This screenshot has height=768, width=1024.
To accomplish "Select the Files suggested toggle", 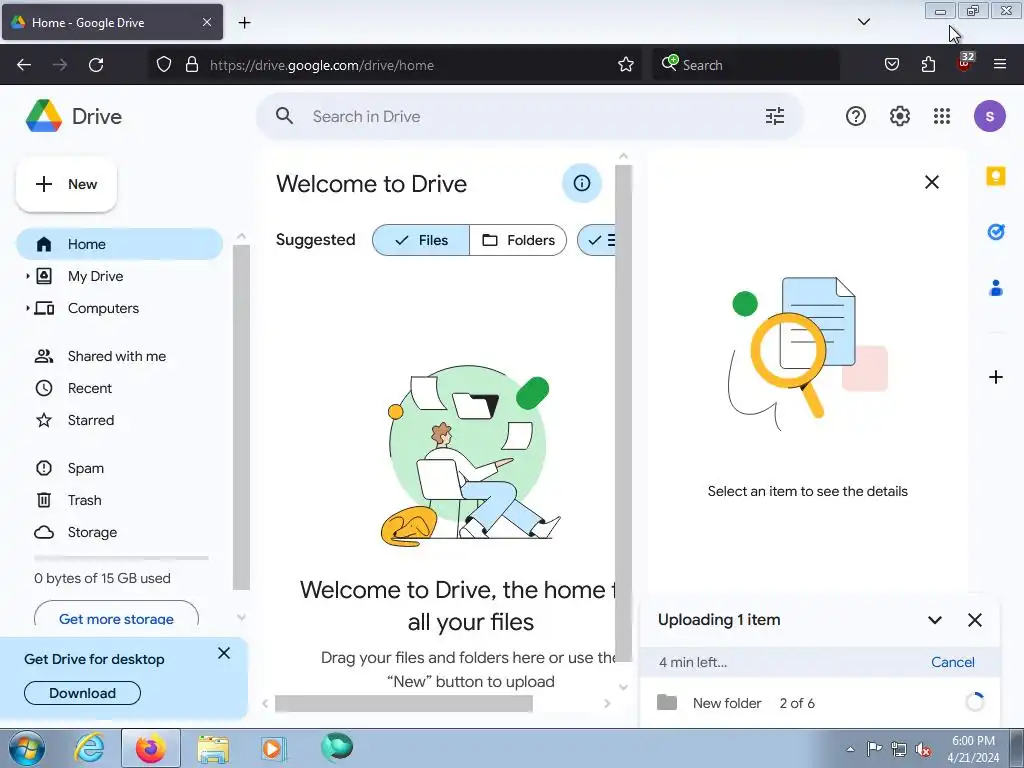I will click(421, 240).
